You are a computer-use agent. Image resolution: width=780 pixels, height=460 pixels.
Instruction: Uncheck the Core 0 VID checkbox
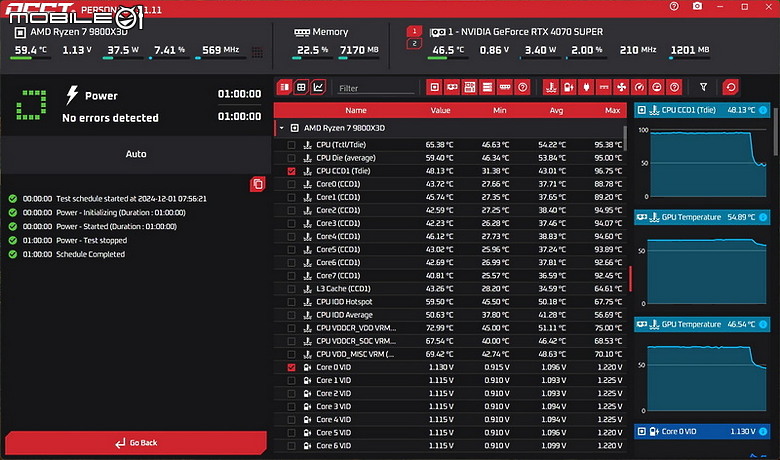[292, 368]
